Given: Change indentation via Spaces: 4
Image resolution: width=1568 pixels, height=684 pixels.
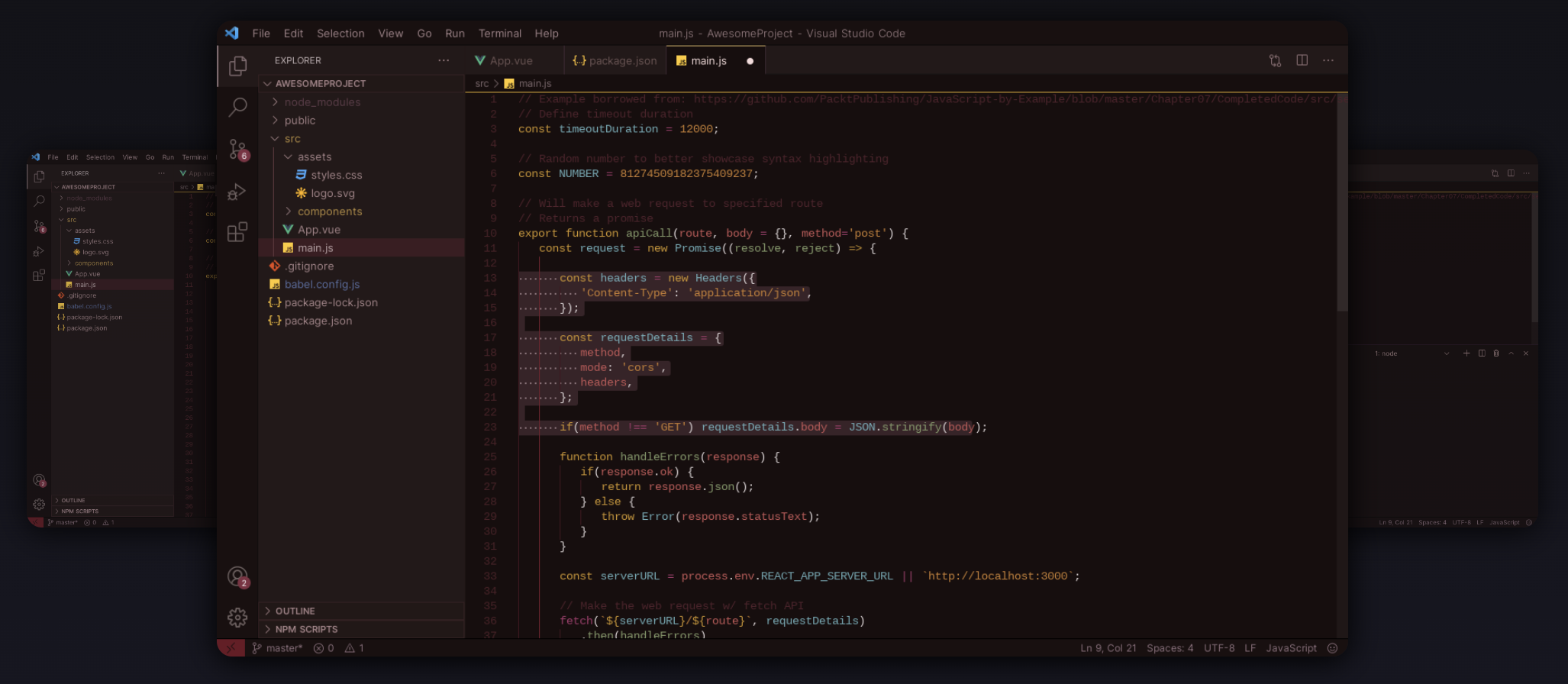Looking at the screenshot, I should 1170,648.
